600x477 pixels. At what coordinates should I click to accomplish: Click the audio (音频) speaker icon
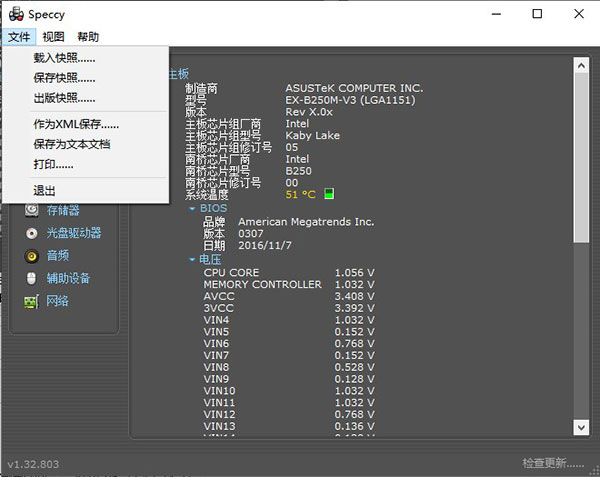tap(31, 256)
